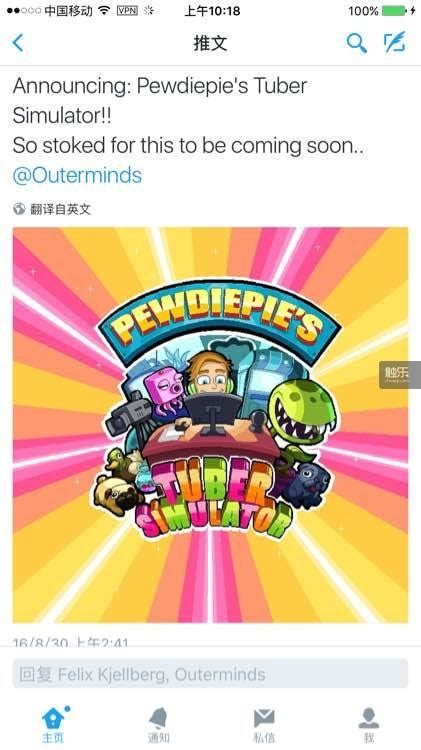Tap the tweet timestamp 16/8/30
Screen dimensions: 421x750
point(70,641)
